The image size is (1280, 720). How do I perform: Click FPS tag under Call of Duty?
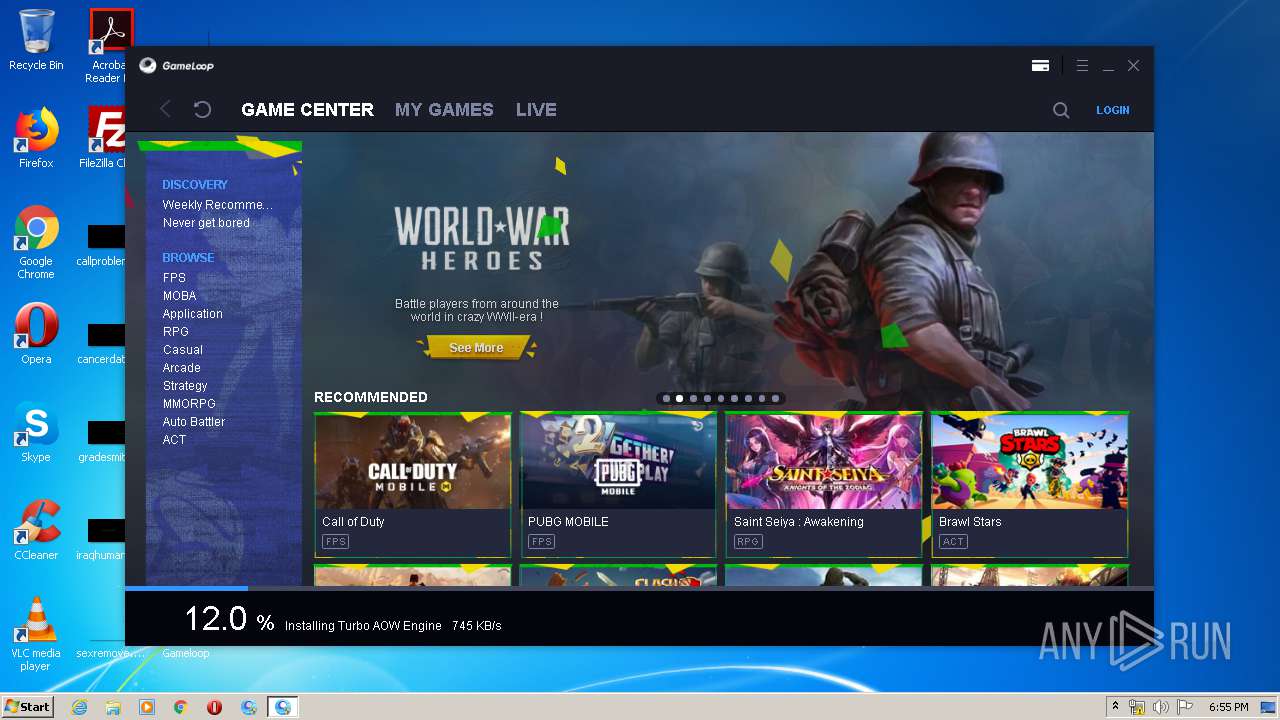click(x=335, y=542)
